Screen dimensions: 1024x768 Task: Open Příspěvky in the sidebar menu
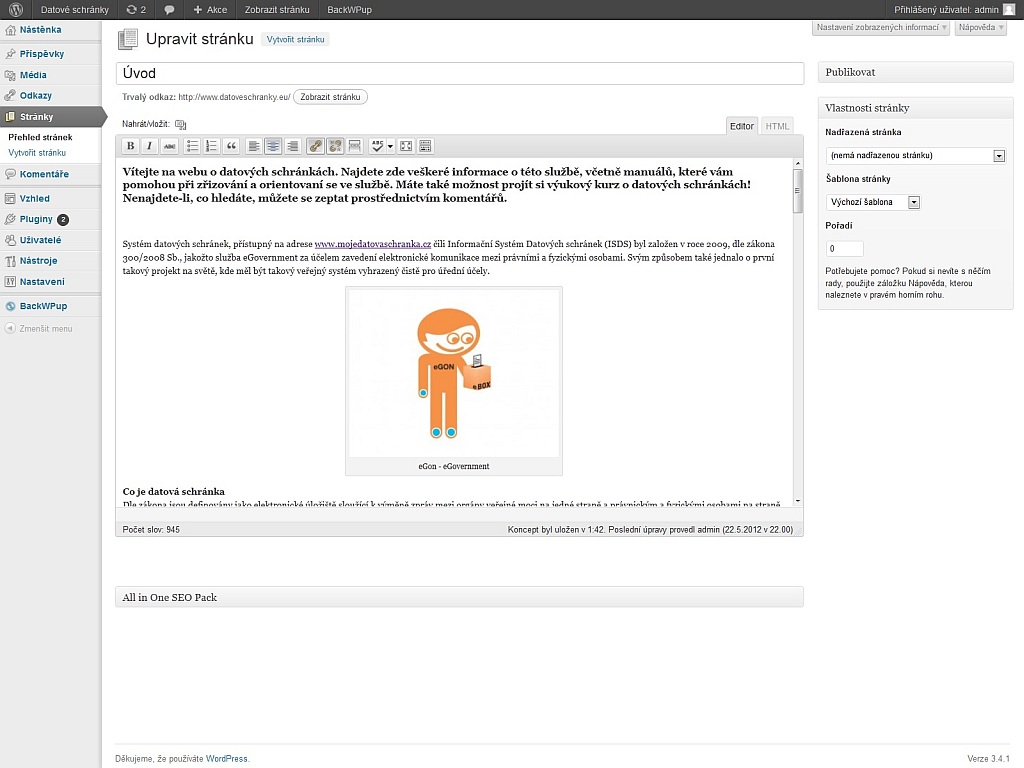point(42,54)
